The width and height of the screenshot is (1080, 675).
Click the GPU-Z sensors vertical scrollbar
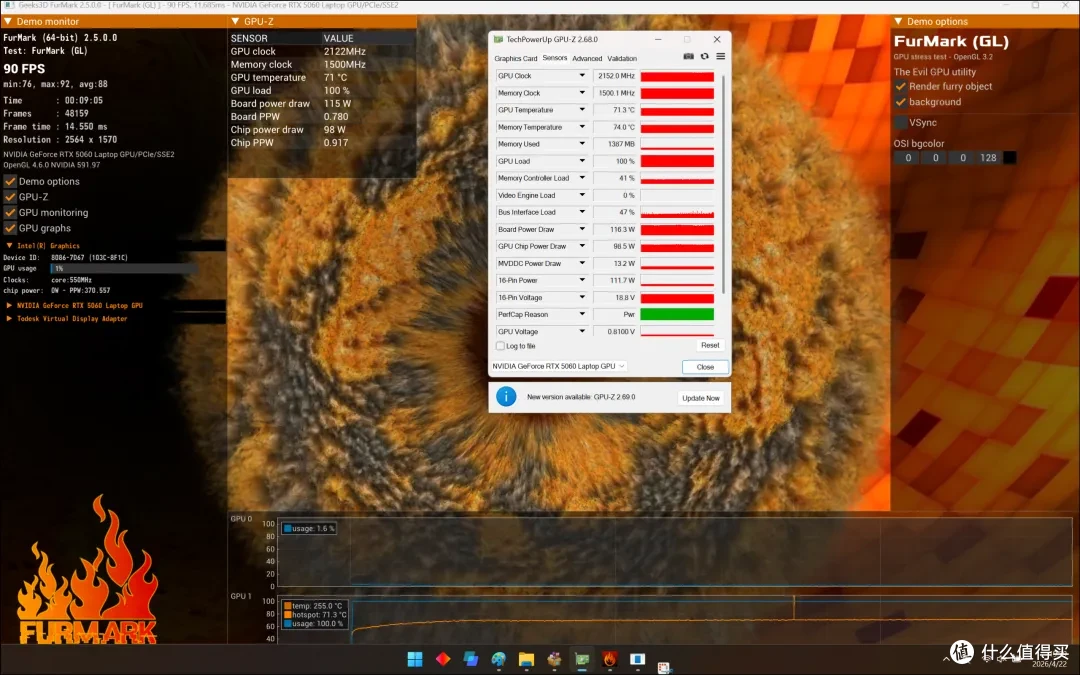[x=723, y=183]
